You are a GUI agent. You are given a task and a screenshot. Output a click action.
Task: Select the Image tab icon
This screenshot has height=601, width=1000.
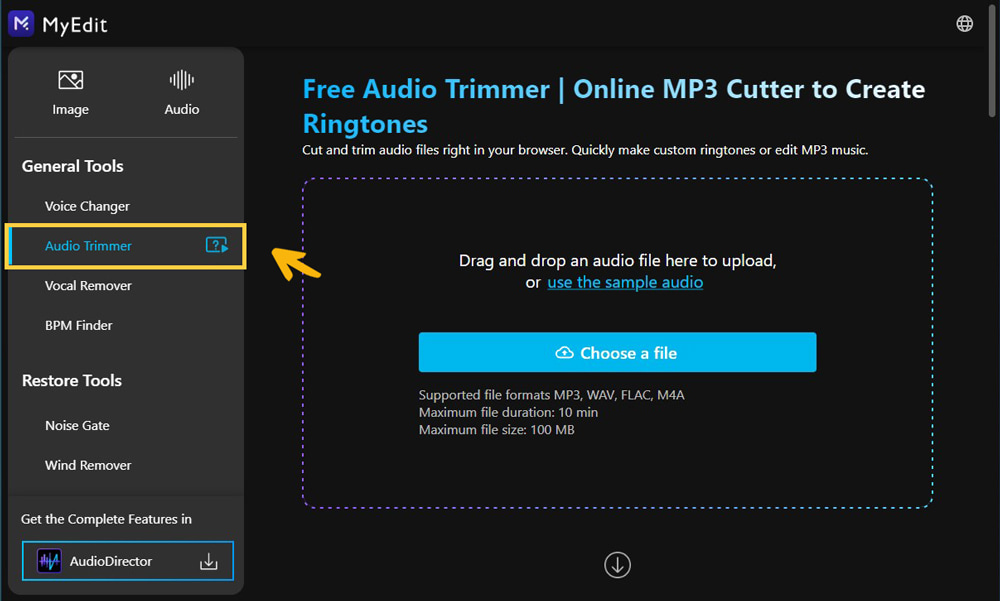coord(70,80)
